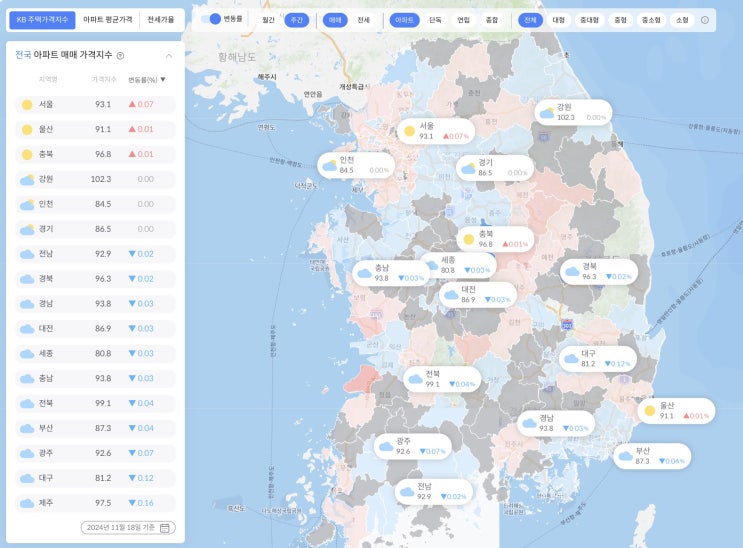This screenshot has height=548, width=743.
Task: Select 경기 partly-cloudy icon in list
Action: click(27, 229)
